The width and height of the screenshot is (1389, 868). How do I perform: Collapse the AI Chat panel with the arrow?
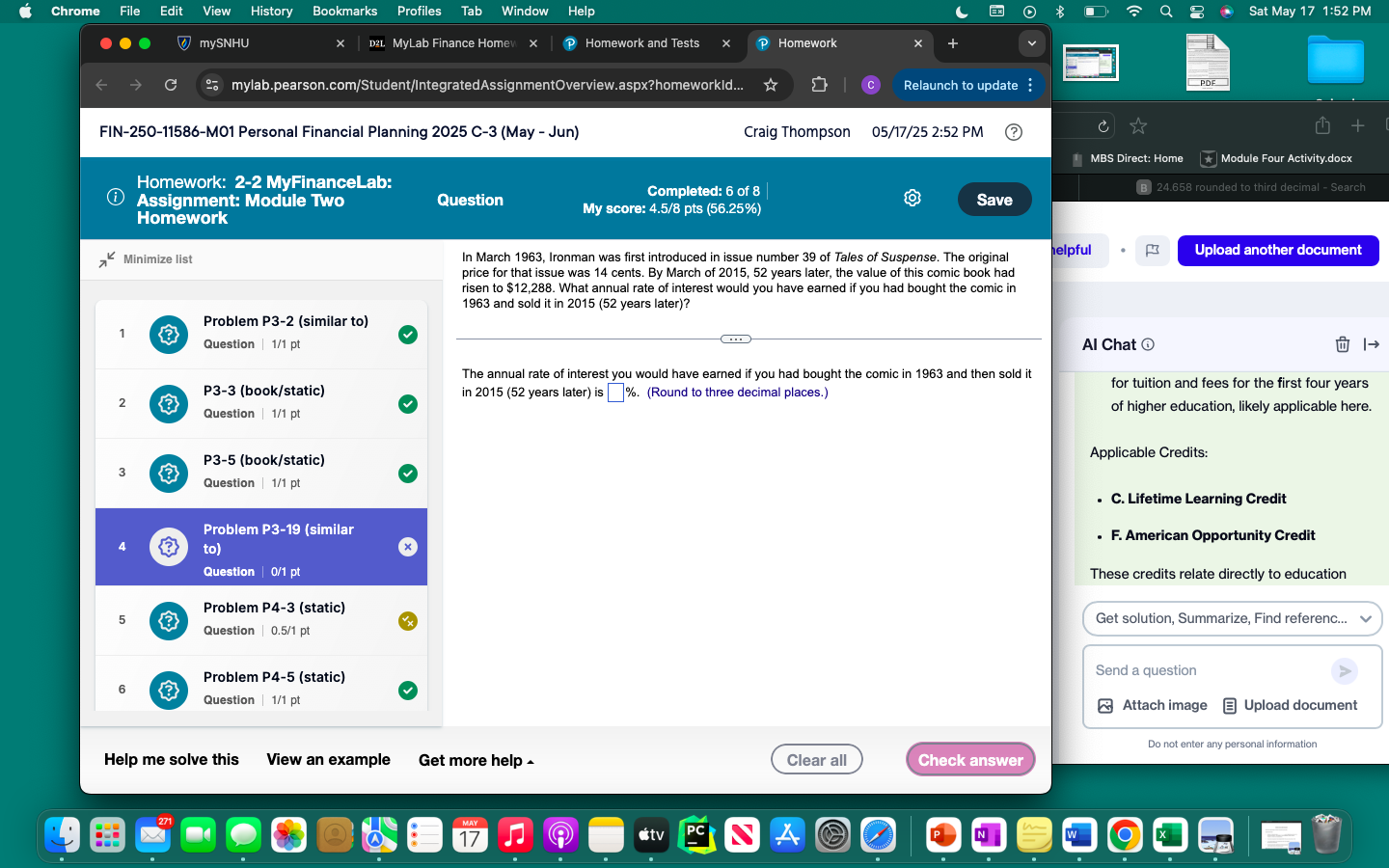point(1372,344)
